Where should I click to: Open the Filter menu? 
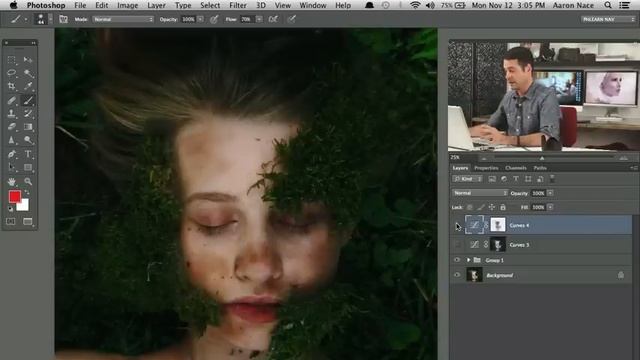238,5
